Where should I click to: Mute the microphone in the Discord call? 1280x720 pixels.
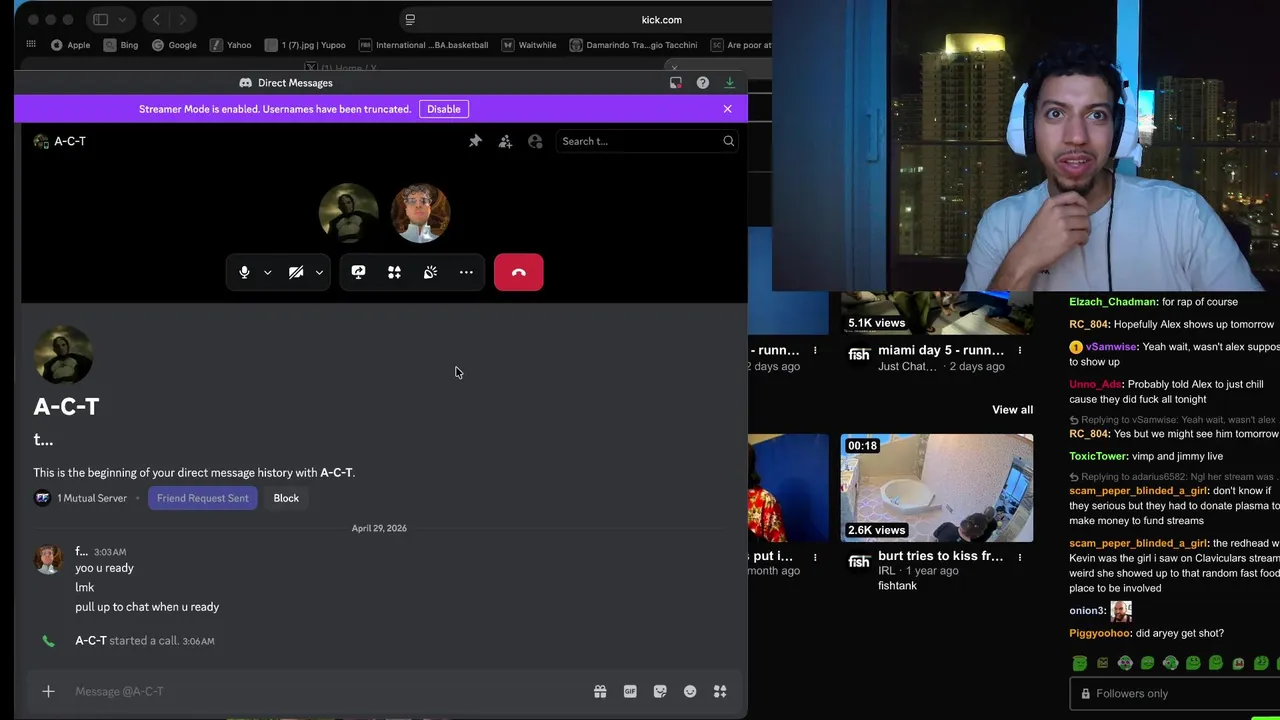pos(244,272)
